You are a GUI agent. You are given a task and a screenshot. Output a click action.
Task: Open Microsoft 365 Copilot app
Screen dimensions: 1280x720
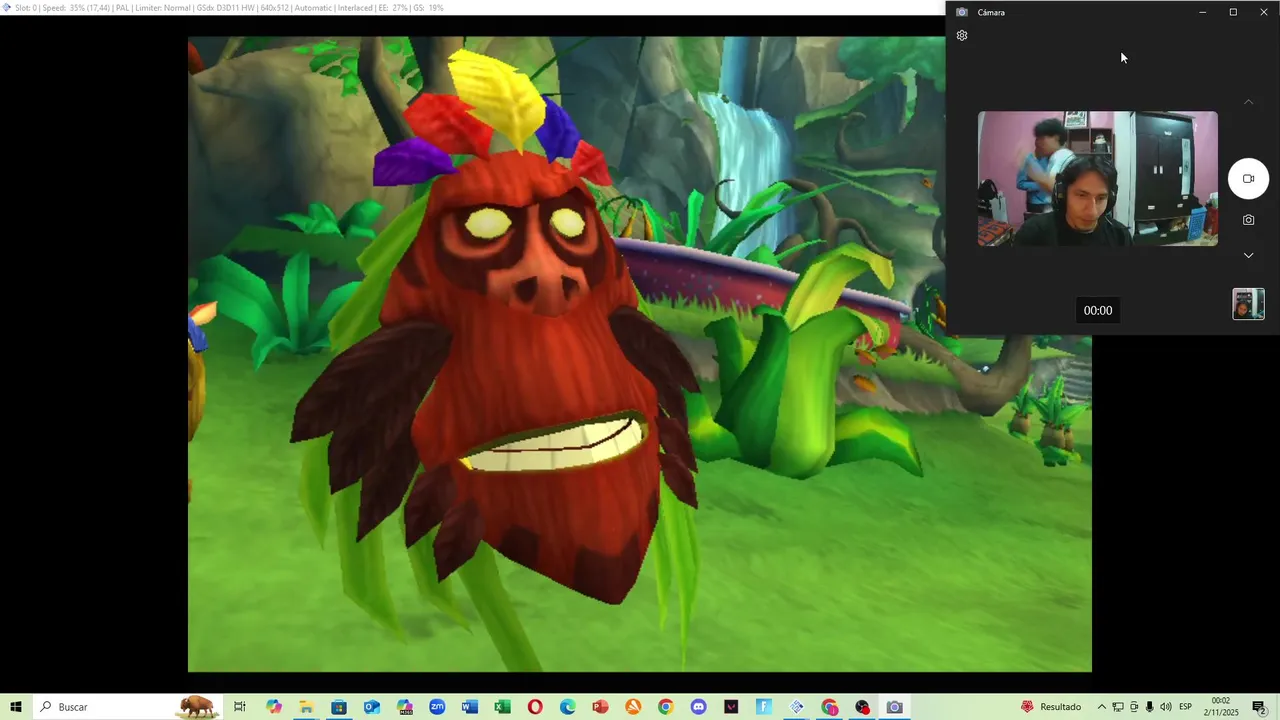(x=404, y=707)
